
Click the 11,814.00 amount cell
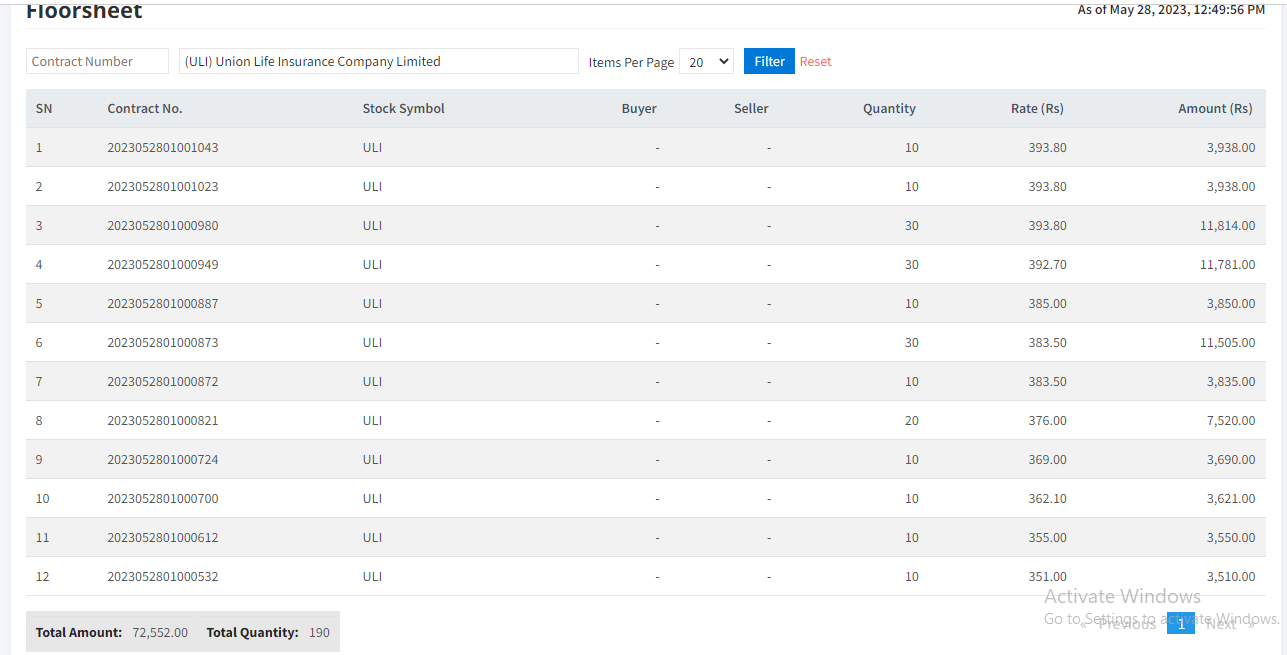tap(1227, 225)
